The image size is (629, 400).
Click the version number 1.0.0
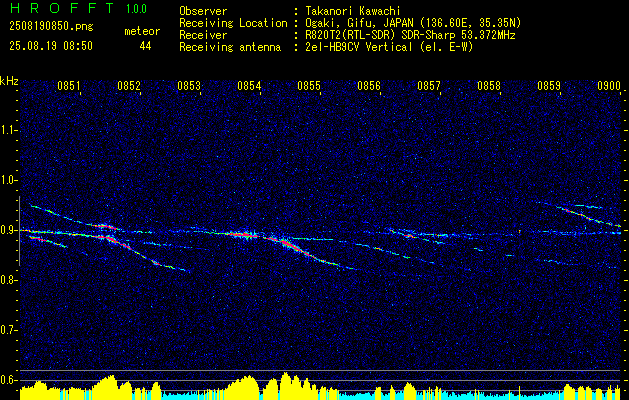click(x=136, y=9)
